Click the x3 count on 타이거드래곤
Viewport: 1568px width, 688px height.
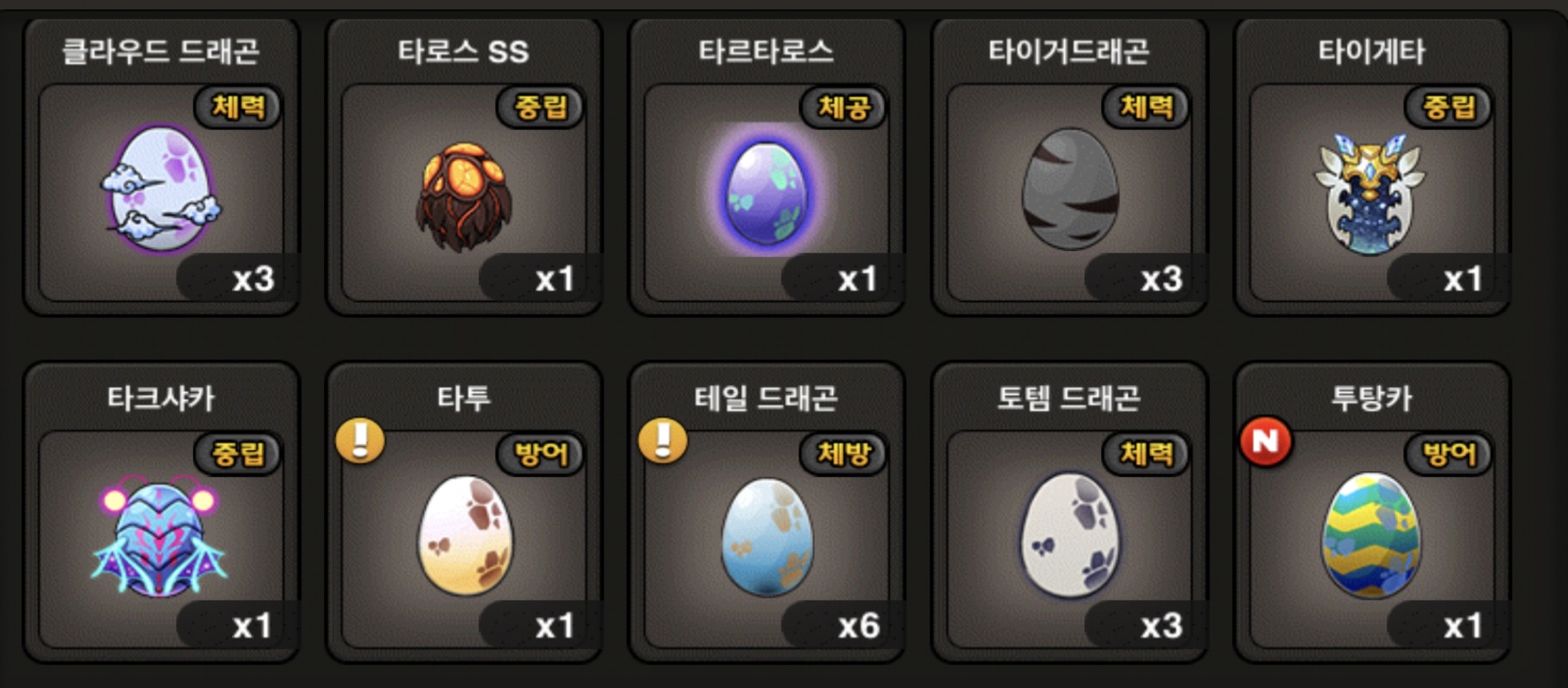[1162, 279]
